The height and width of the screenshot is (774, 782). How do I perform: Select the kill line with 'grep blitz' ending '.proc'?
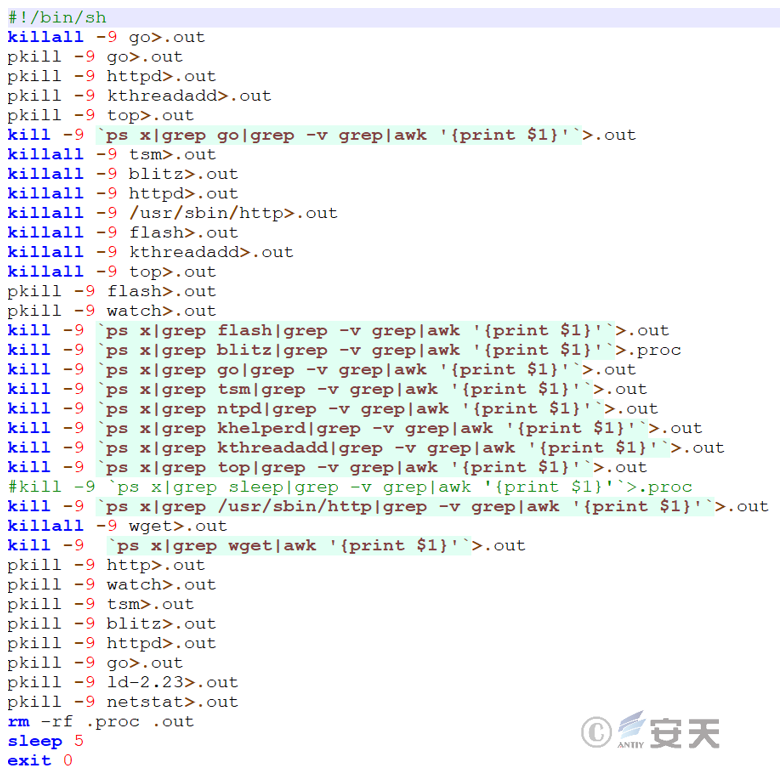[344, 350]
